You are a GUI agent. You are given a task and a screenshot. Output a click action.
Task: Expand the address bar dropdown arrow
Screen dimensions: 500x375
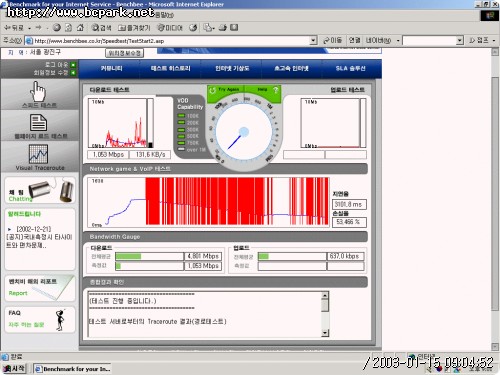click(x=313, y=41)
